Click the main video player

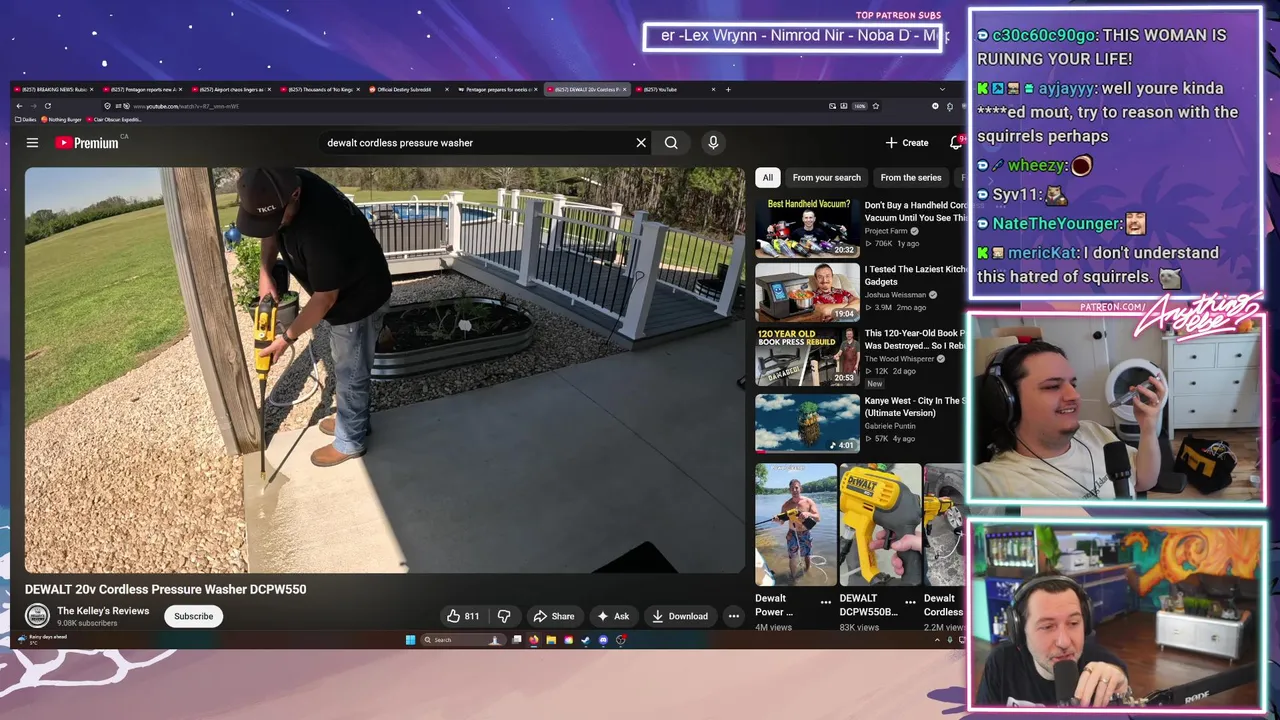(x=385, y=370)
